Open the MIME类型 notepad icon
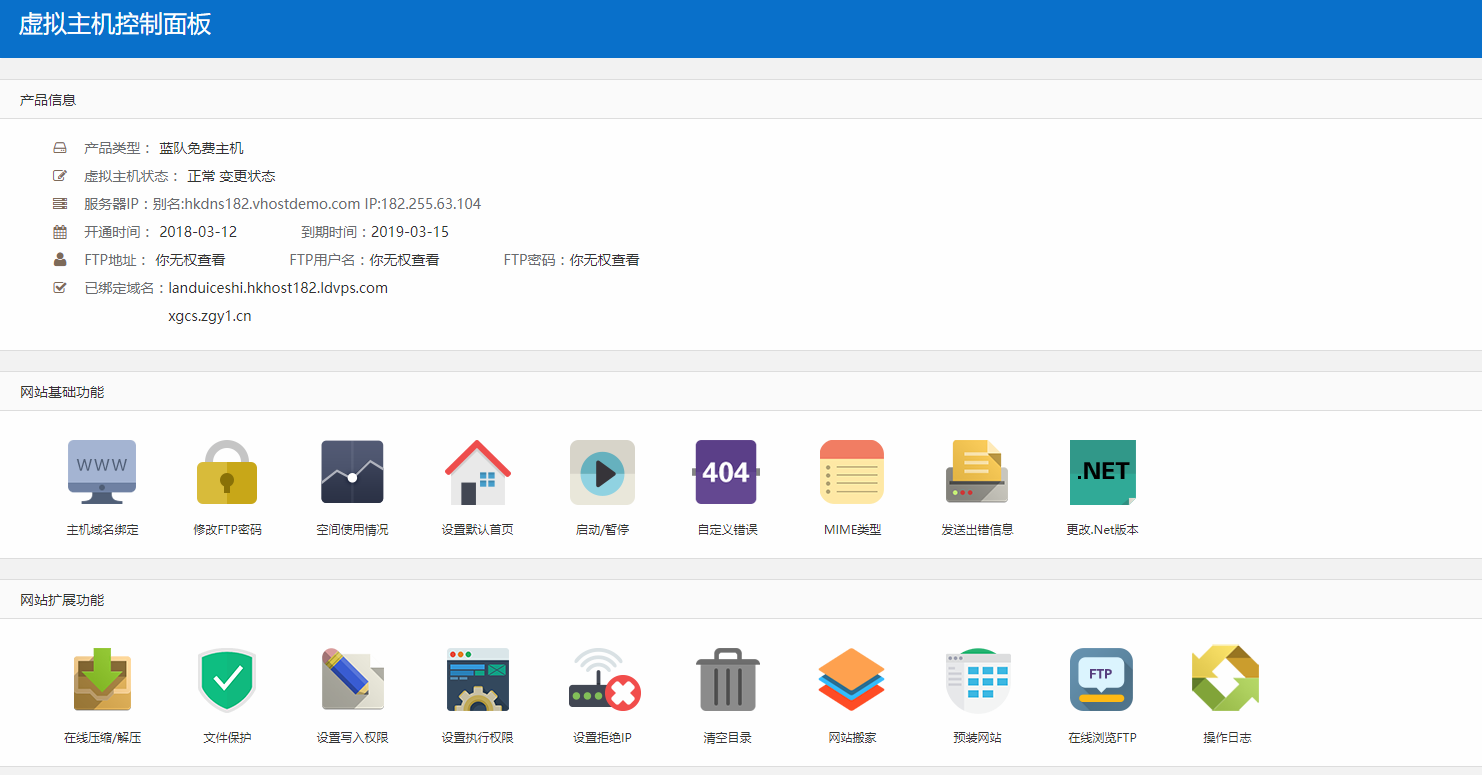The width and height of the screenshot is (1482, 775). pyautogui.click(x=852, y=472)
